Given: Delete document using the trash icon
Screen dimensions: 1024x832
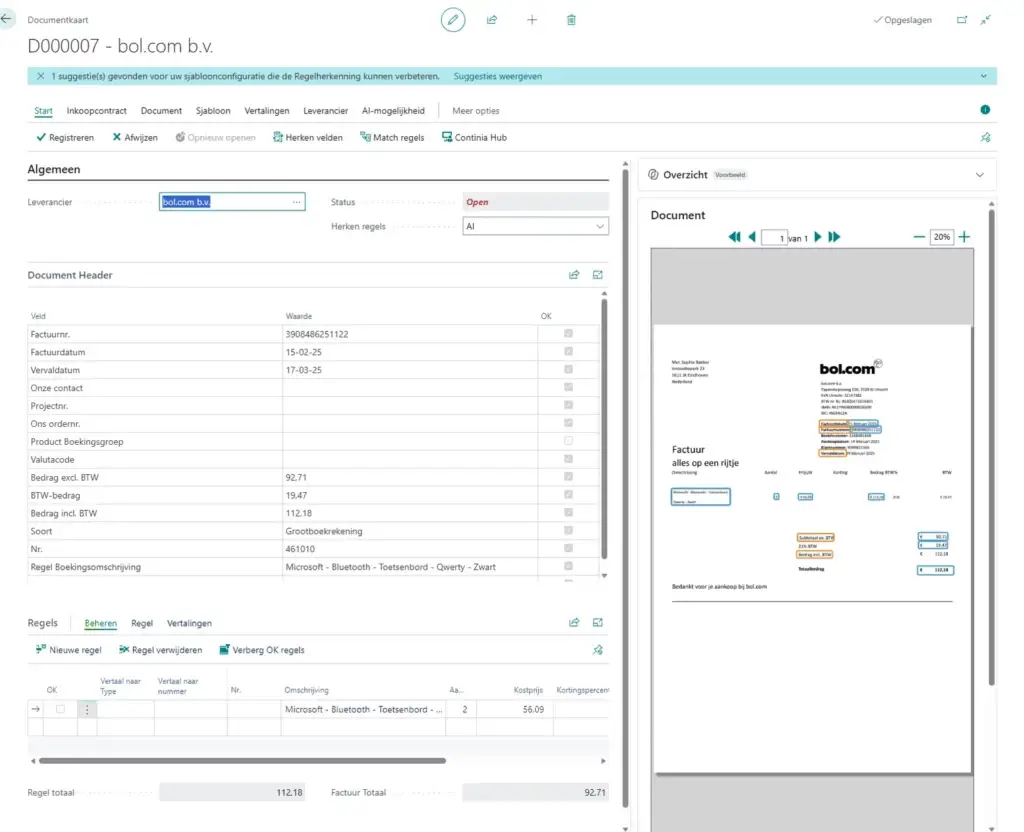Looking at the screenshot, I should (571, 20).
